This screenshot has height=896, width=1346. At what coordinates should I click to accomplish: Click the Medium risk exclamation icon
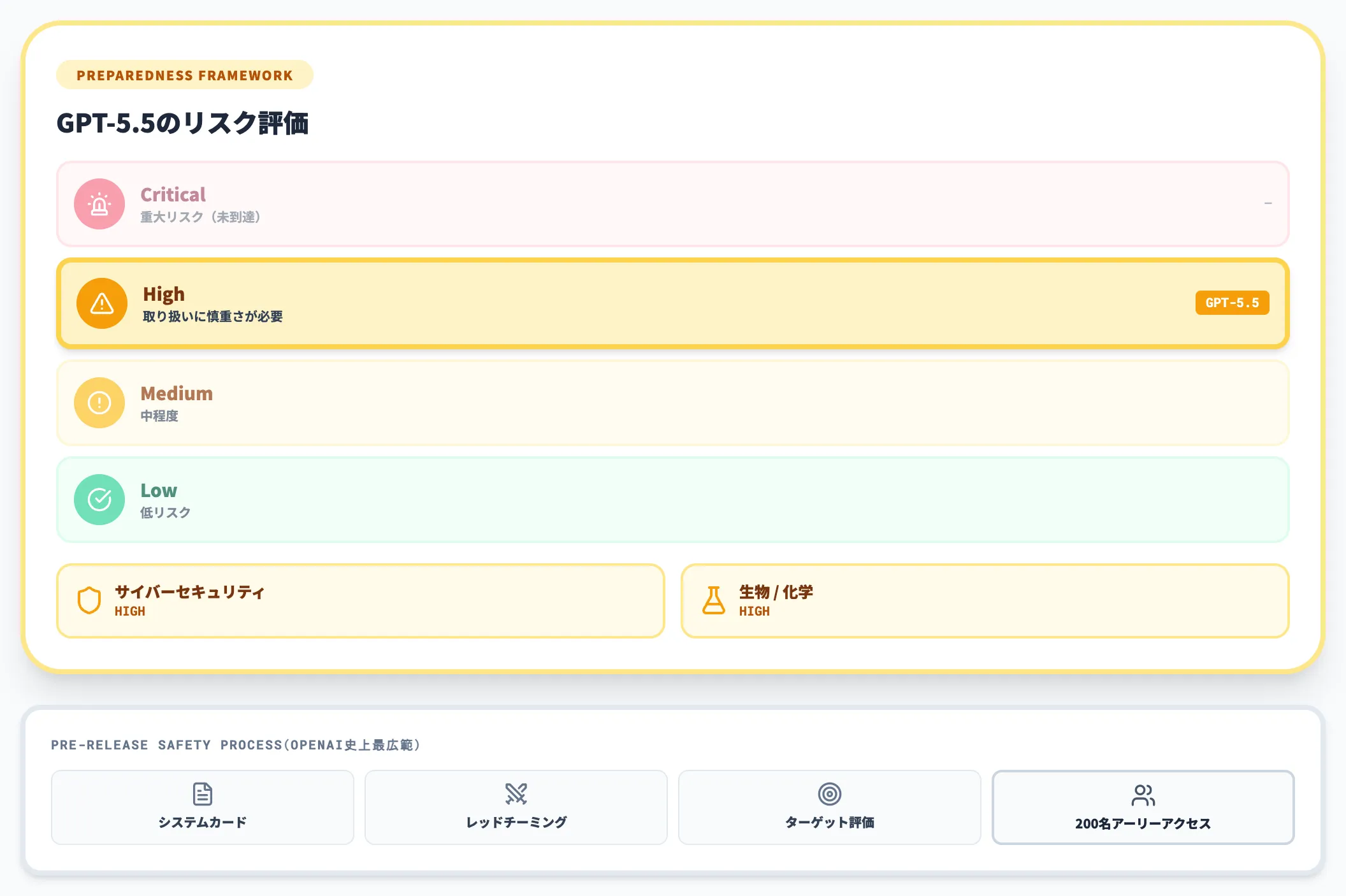(x=99, y=403)
